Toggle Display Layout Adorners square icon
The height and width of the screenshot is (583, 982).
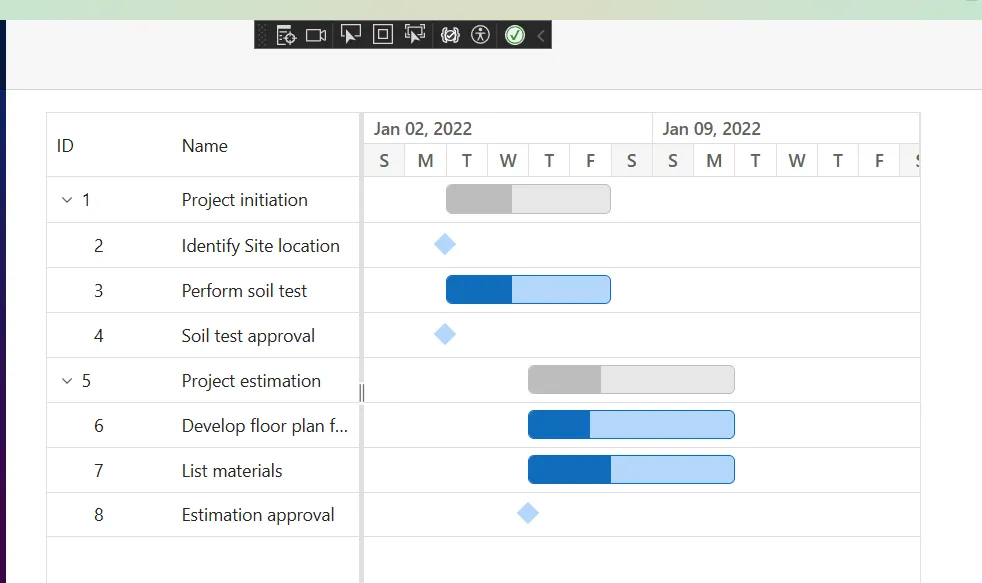pos(383,34)
